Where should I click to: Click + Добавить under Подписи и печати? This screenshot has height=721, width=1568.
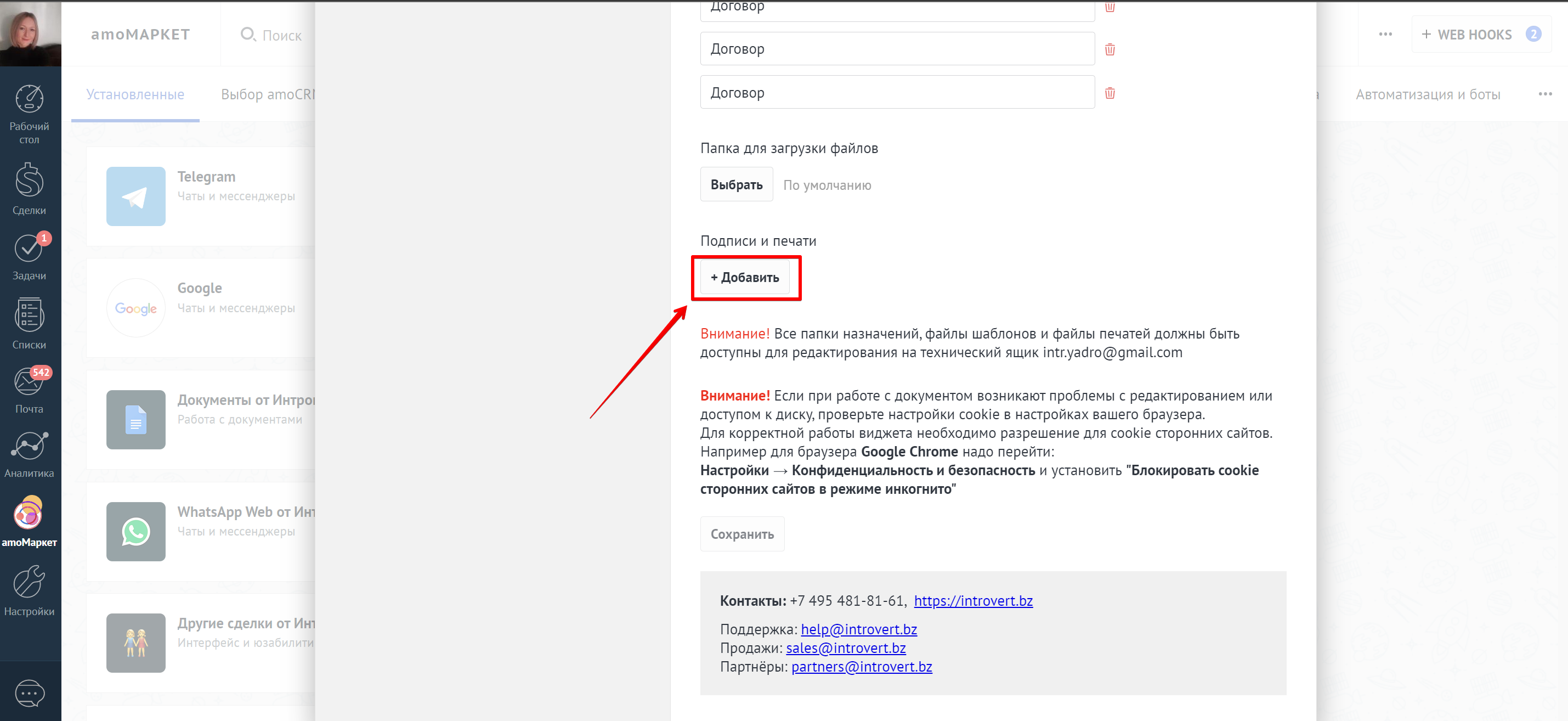744,278
